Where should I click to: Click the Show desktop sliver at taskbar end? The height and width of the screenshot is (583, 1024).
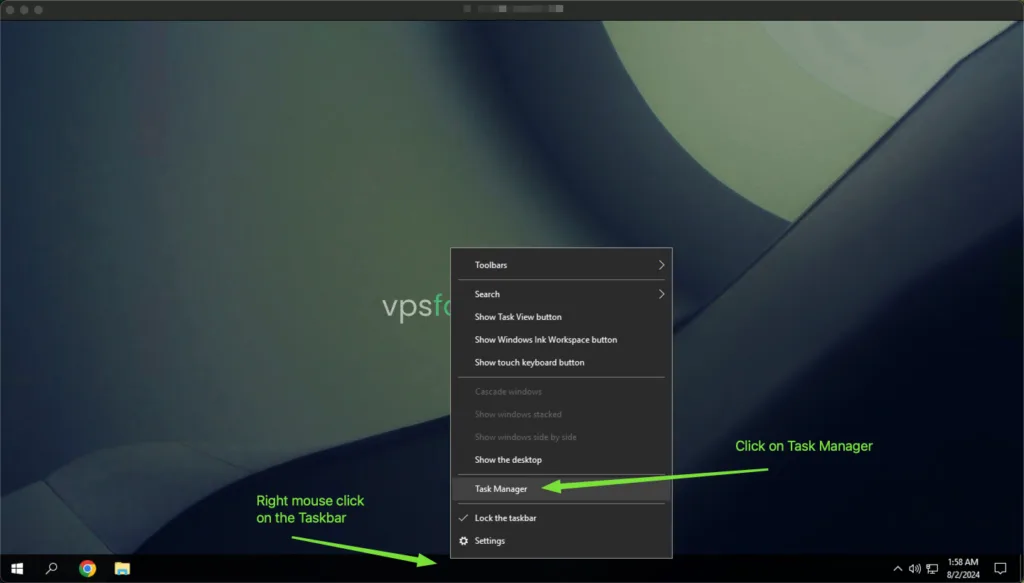click(1021, 568)
